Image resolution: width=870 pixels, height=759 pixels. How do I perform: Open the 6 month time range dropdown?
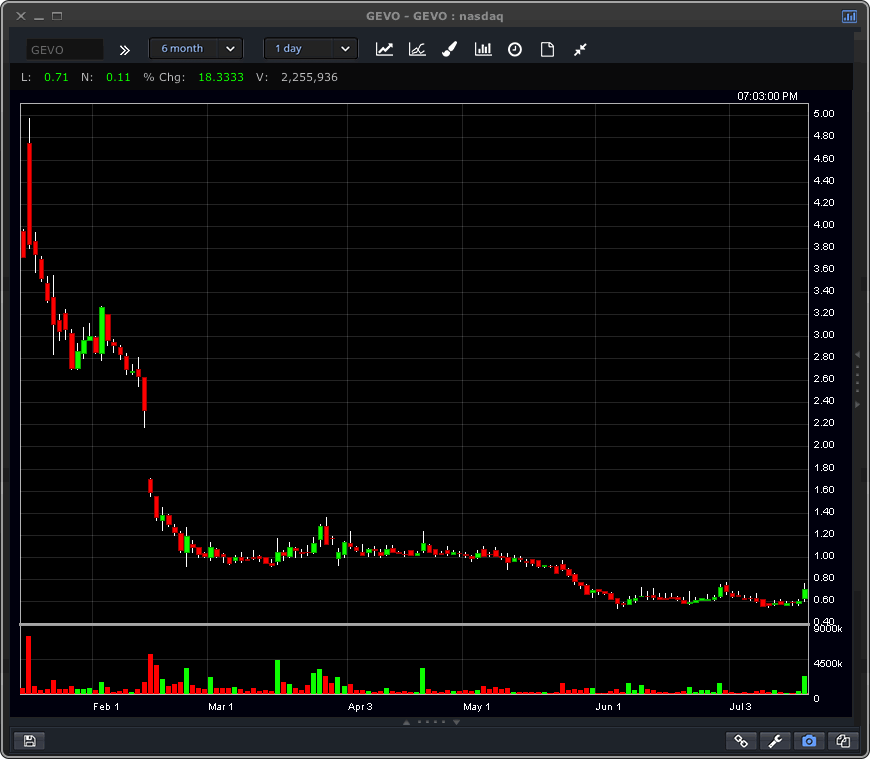point(195,48)
